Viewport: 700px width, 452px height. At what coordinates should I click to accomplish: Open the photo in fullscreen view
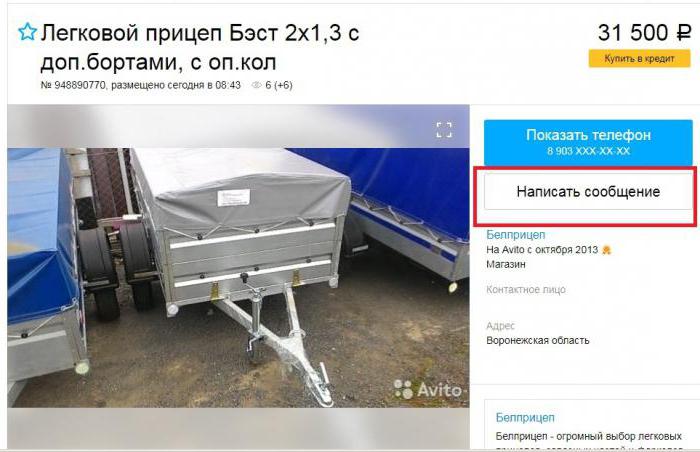click(444, 130)
